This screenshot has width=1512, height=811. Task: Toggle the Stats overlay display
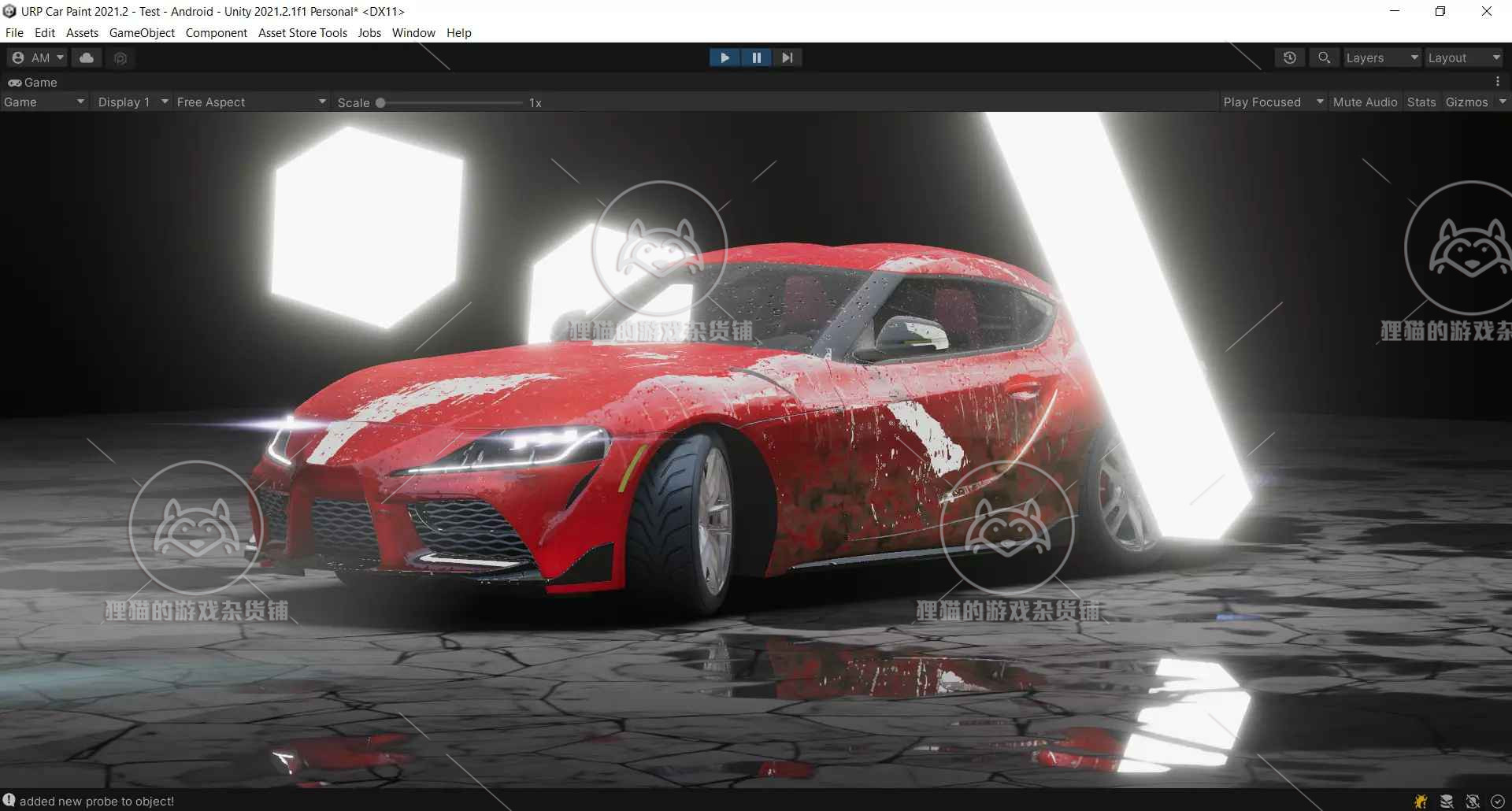pyautogui.click(x=1421, y=102)
